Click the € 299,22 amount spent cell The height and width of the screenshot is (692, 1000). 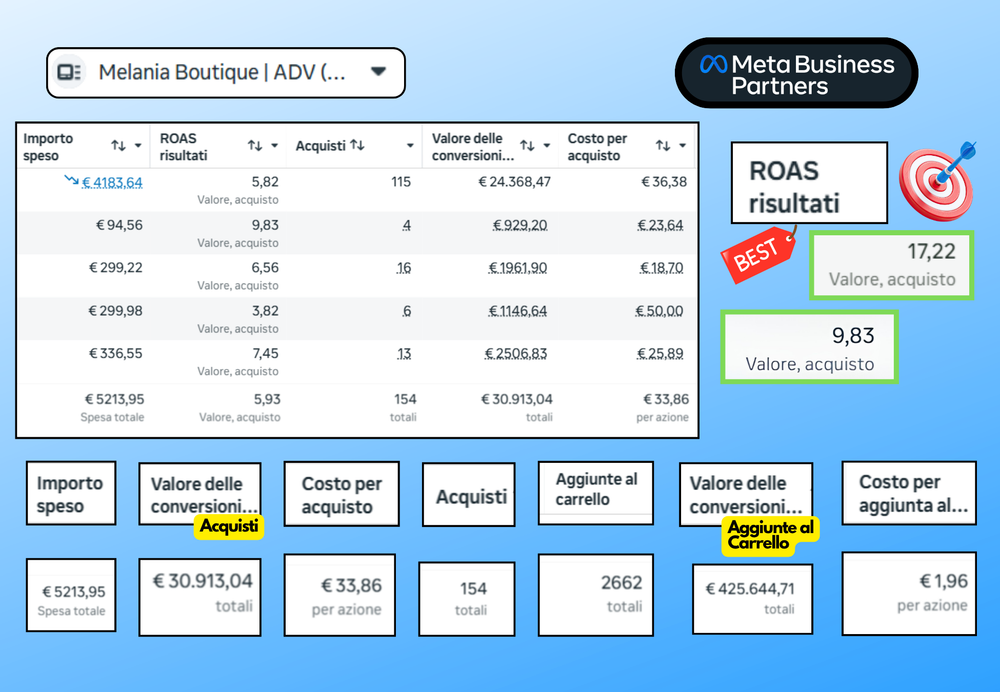(115, 268)
